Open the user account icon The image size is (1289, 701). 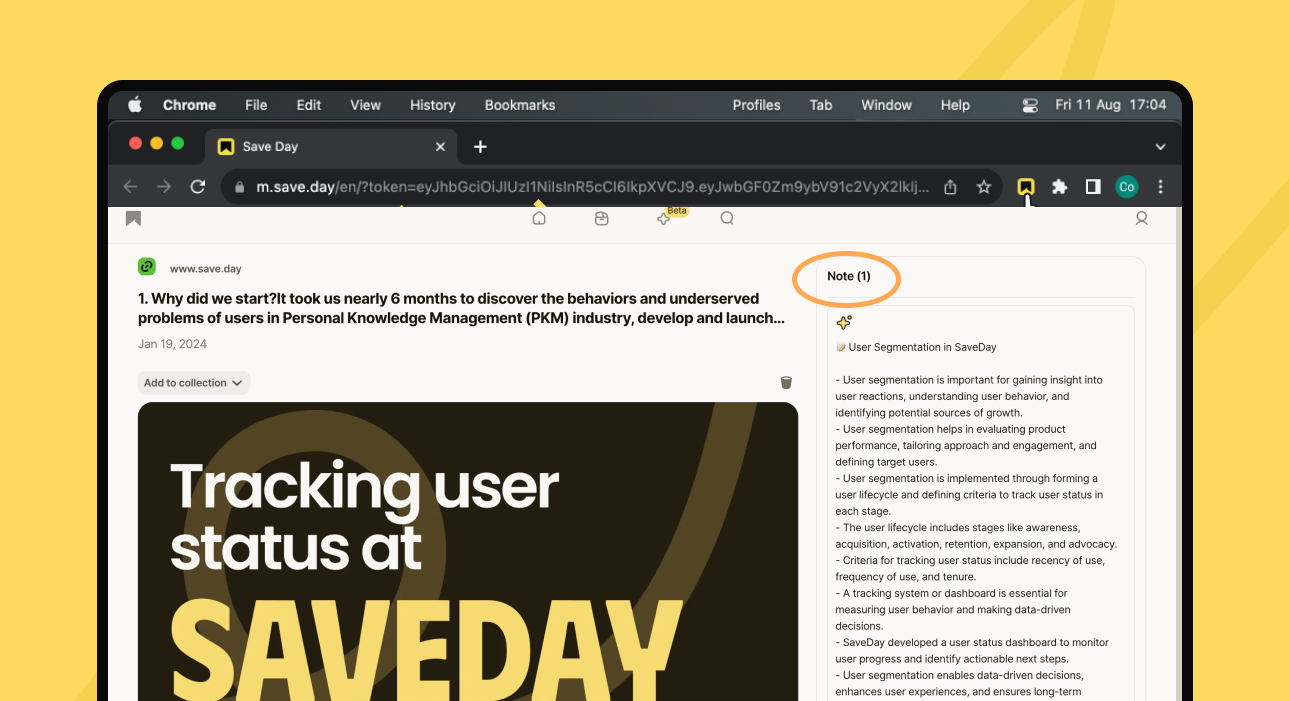tap(1141, 218)
